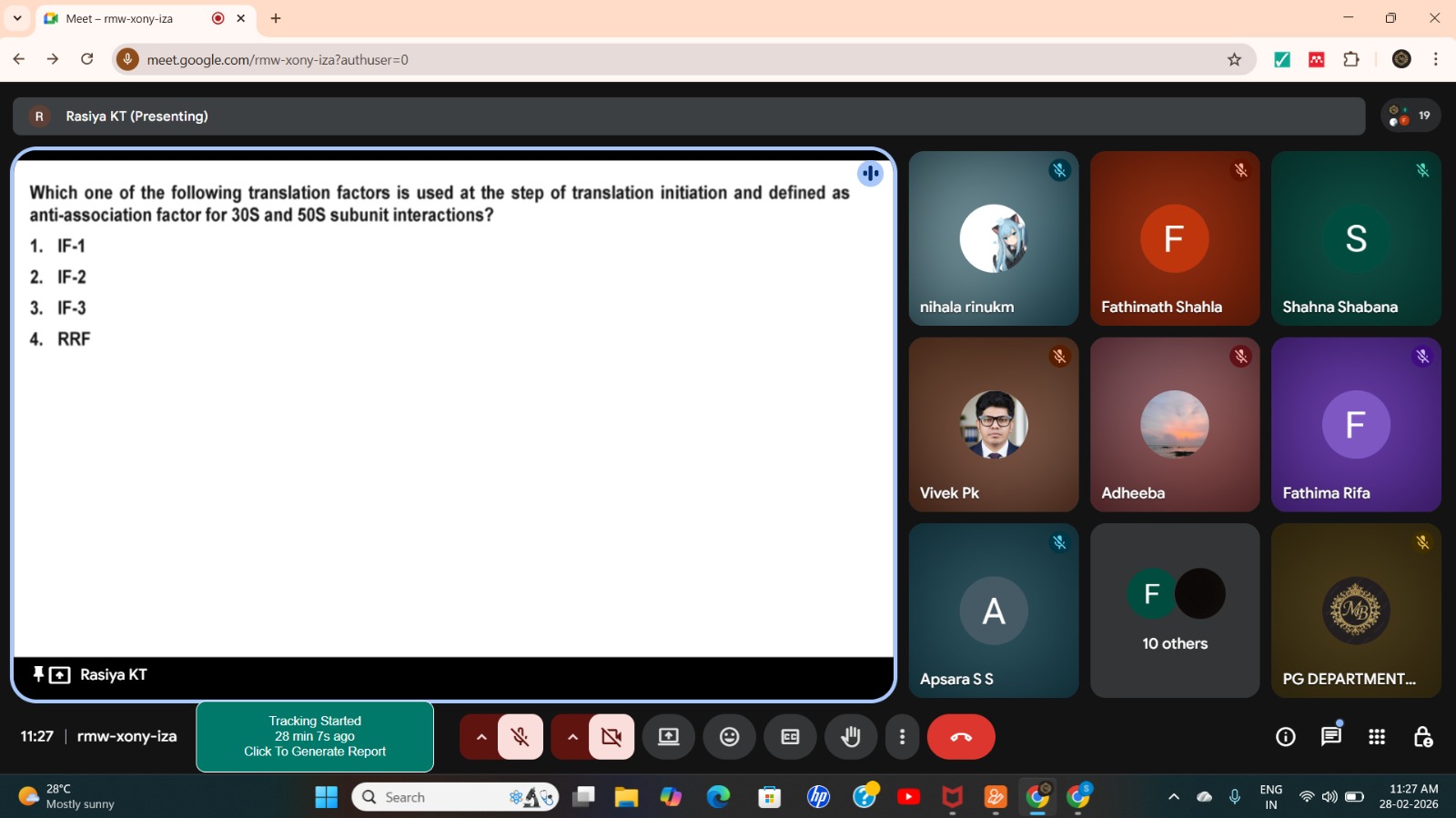This screenshot has height=818, width=1456.
Task: Unmute the microphone
Action: 520,737
